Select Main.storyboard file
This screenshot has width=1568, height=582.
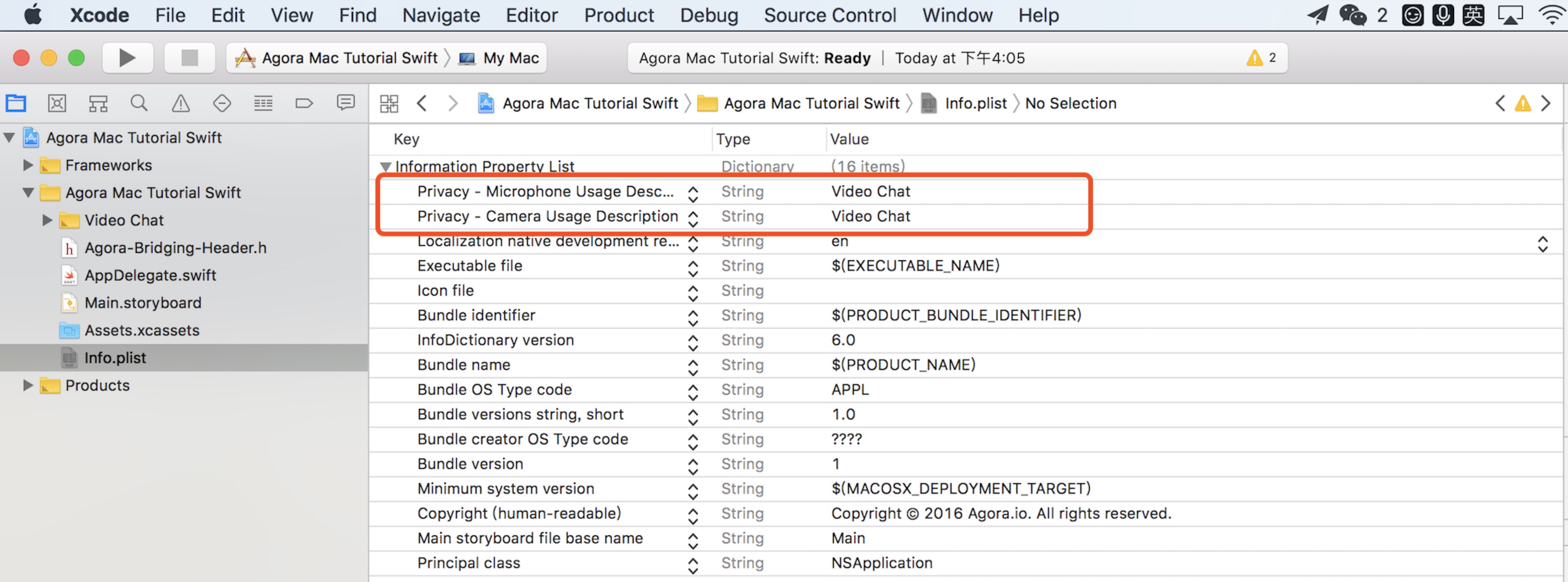(x=142, y=302)
